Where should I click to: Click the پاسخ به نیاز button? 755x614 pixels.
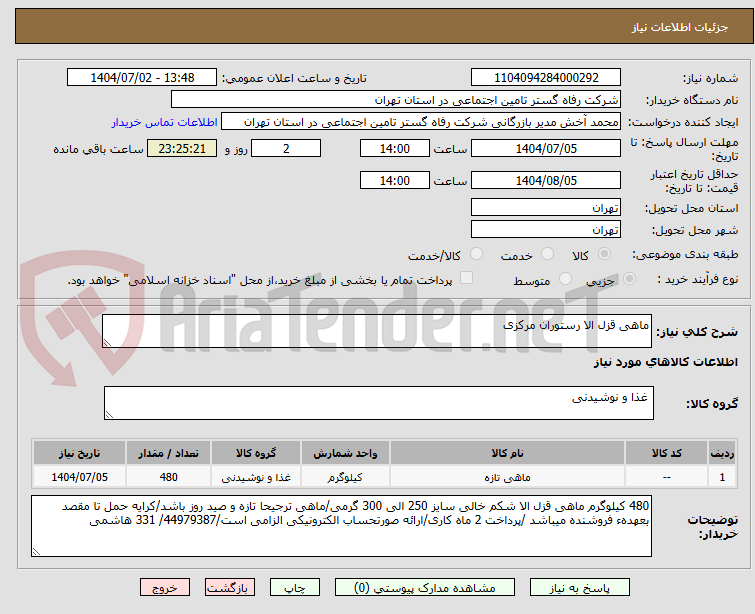coord(580,588)
